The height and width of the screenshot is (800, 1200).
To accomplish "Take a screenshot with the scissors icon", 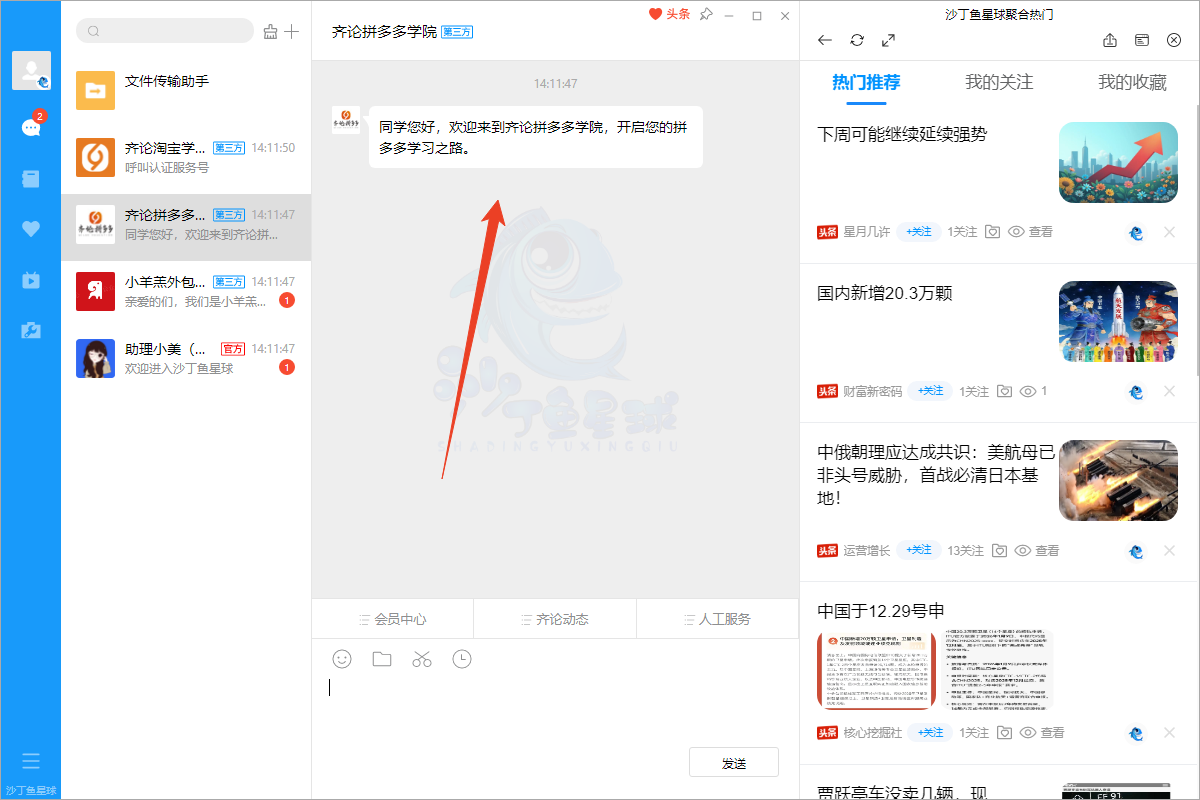I will pos(421,659).
